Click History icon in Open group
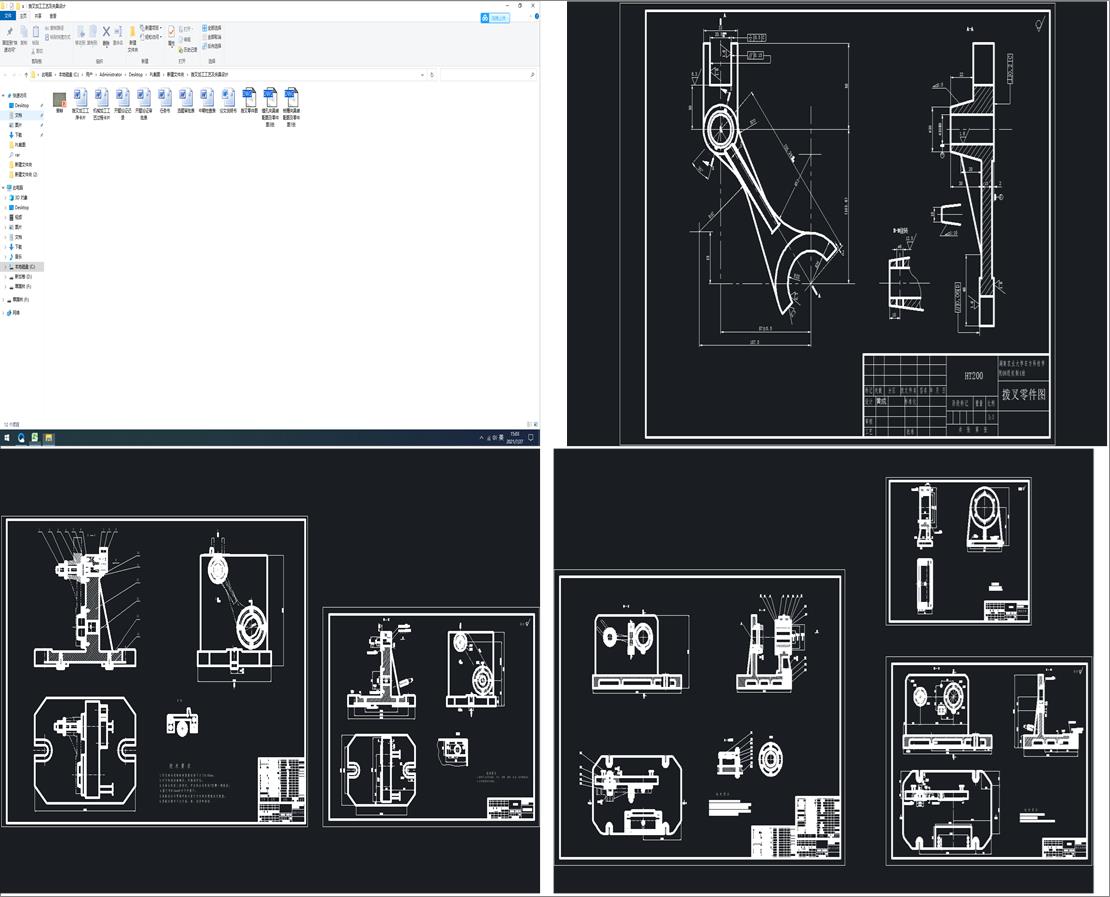 [x=189, y=50]
